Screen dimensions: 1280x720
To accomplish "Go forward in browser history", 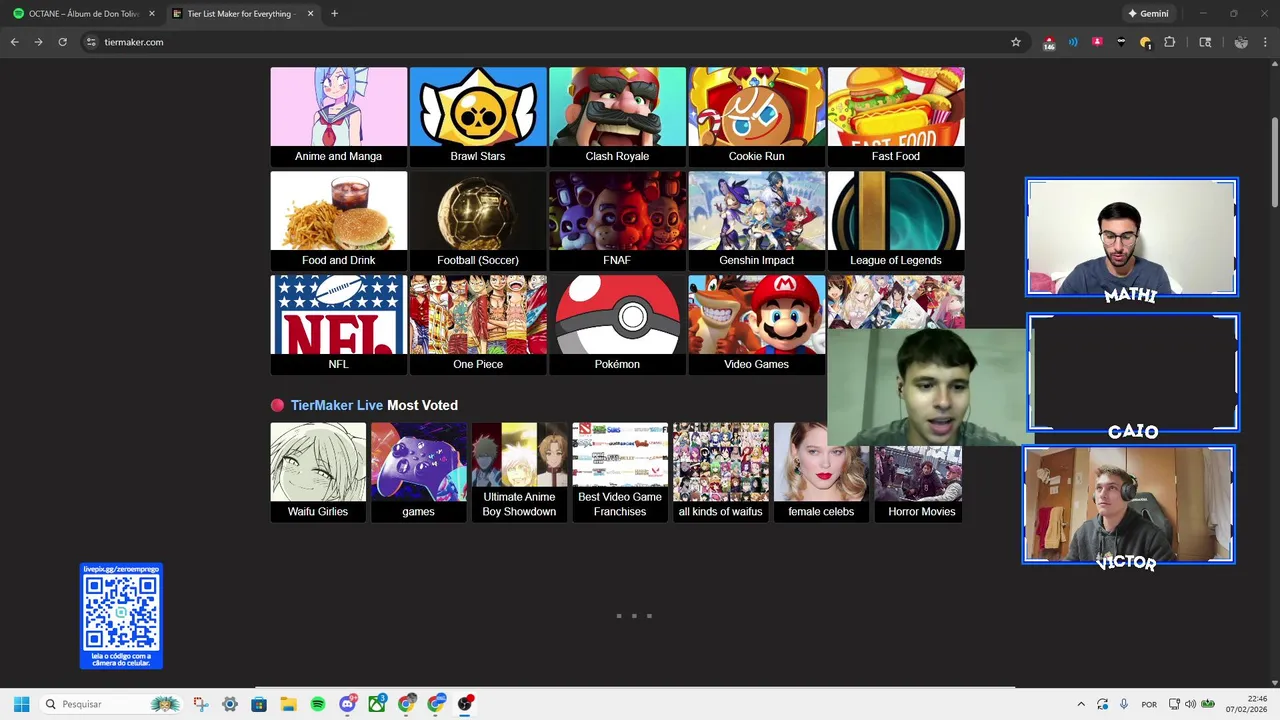I will coord(38,42).
